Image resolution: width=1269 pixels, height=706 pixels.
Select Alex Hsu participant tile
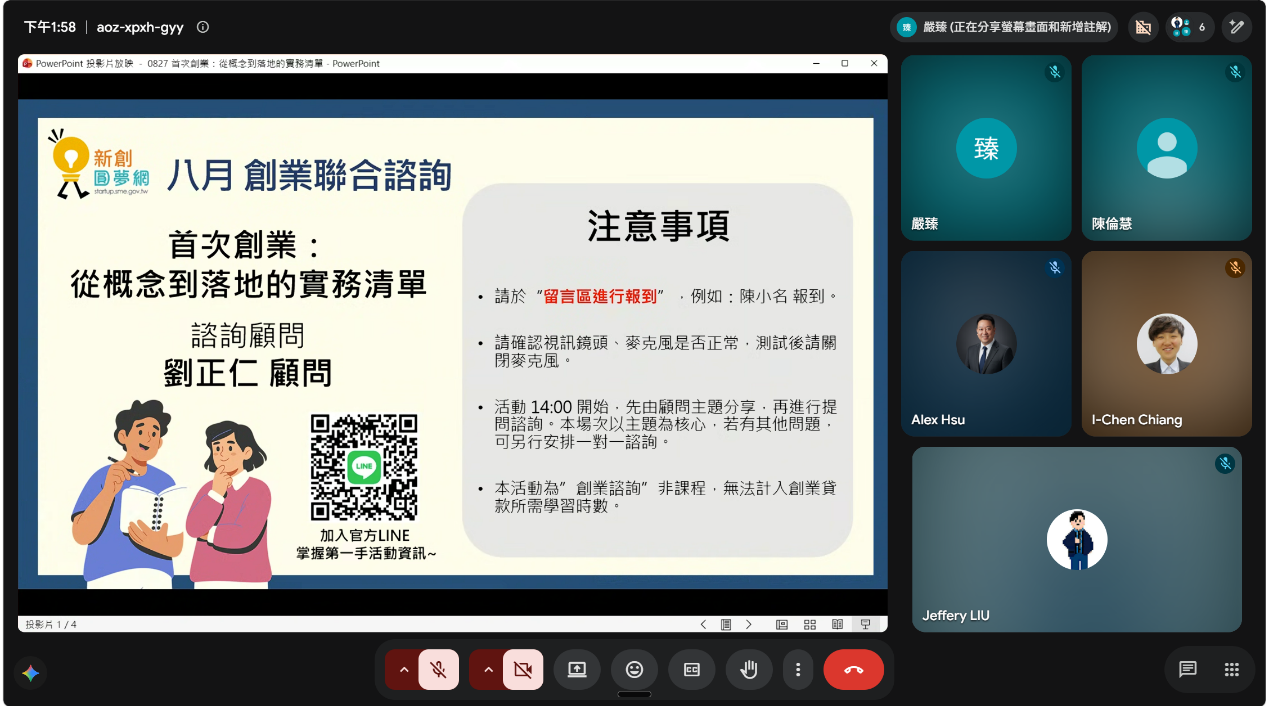click(986, 343)
